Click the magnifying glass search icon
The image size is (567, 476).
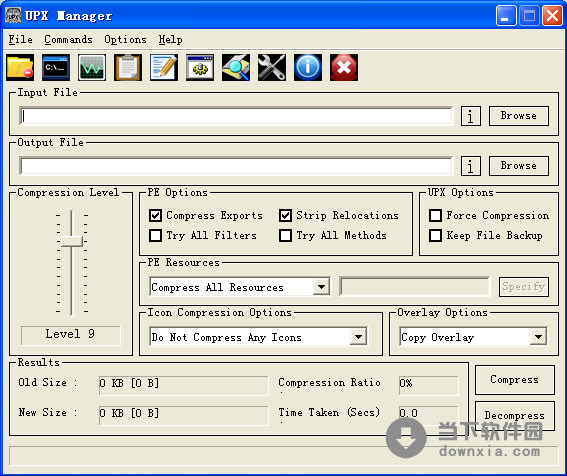click(236, 68)
